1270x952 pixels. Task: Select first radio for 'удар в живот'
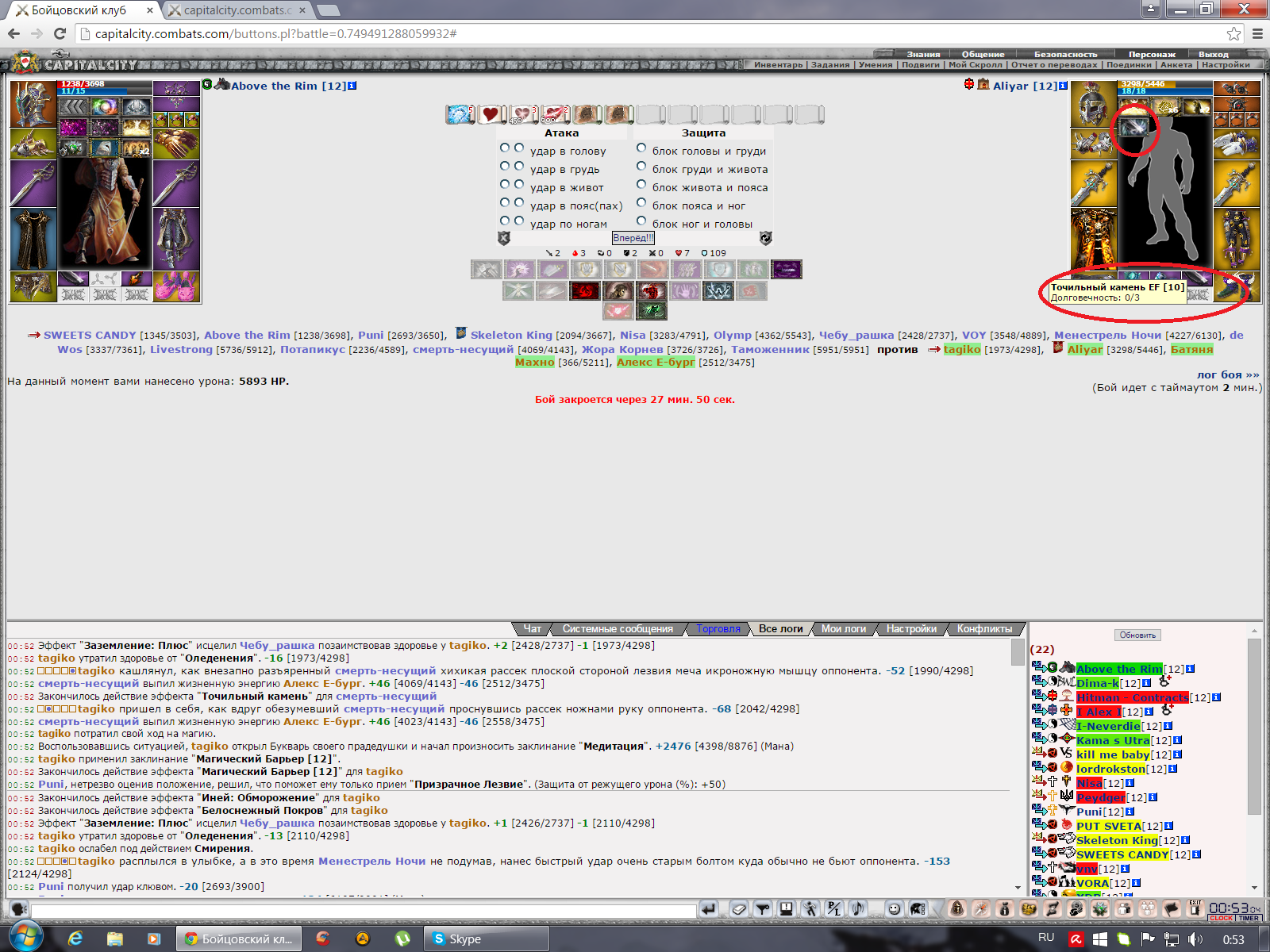coord(505,184)
